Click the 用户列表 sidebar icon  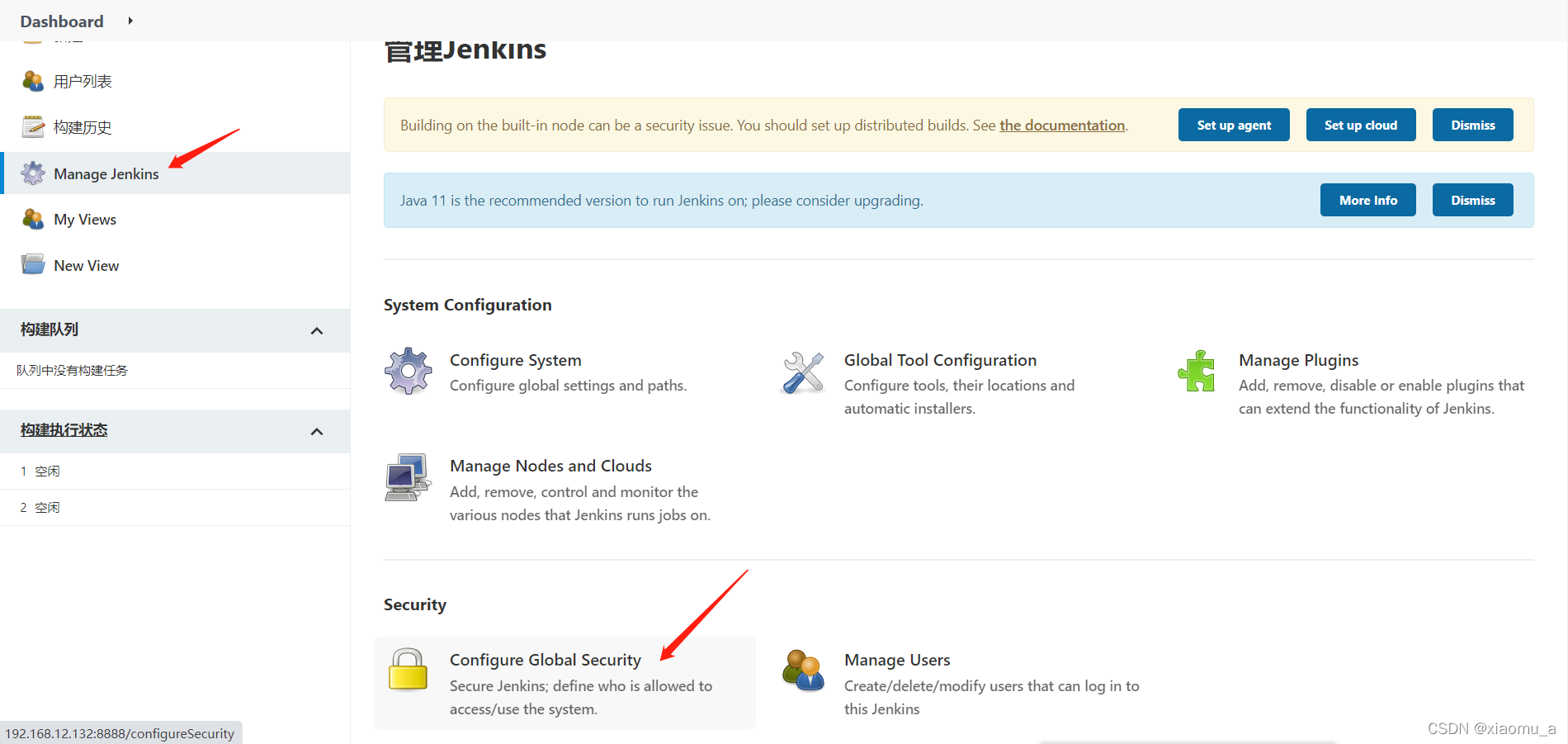(x=33, y=81)
